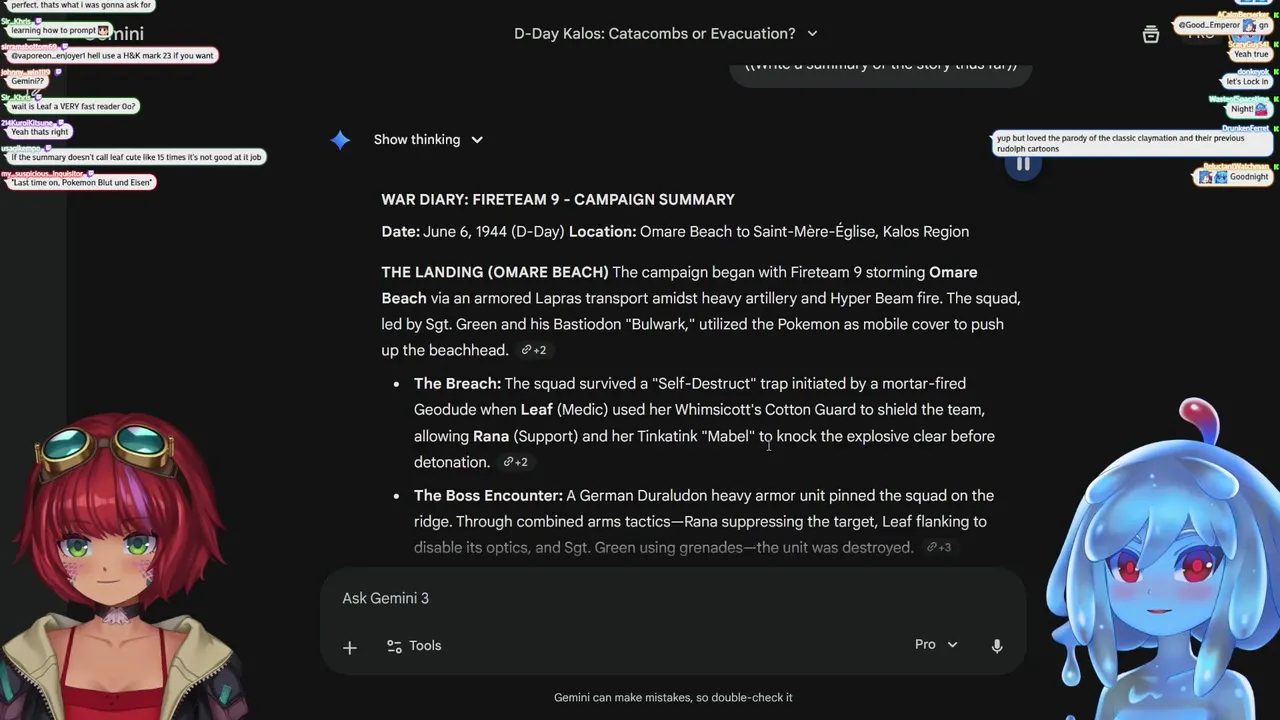Image resolution: width=1280 pixels, height=720 pixels.
Task: Open the +2 source chip after The Breach bullet
Action: [x=514, y=462]
